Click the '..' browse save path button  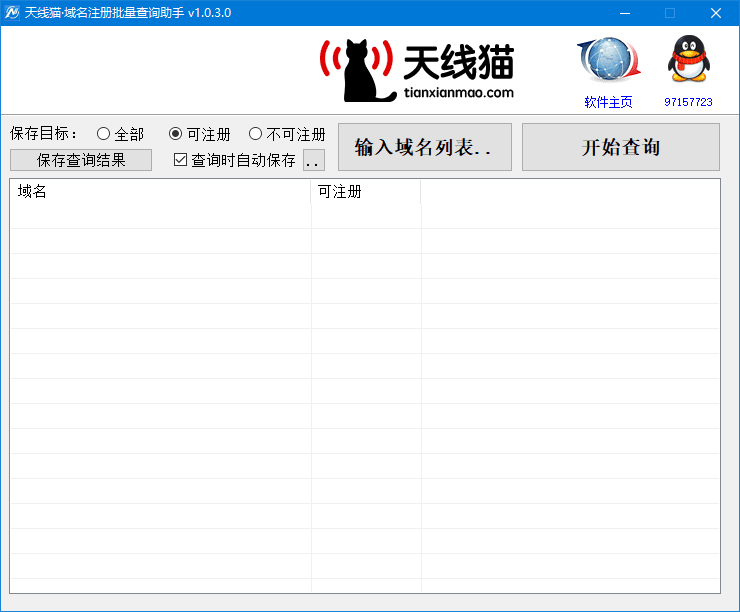pos(313,160)
